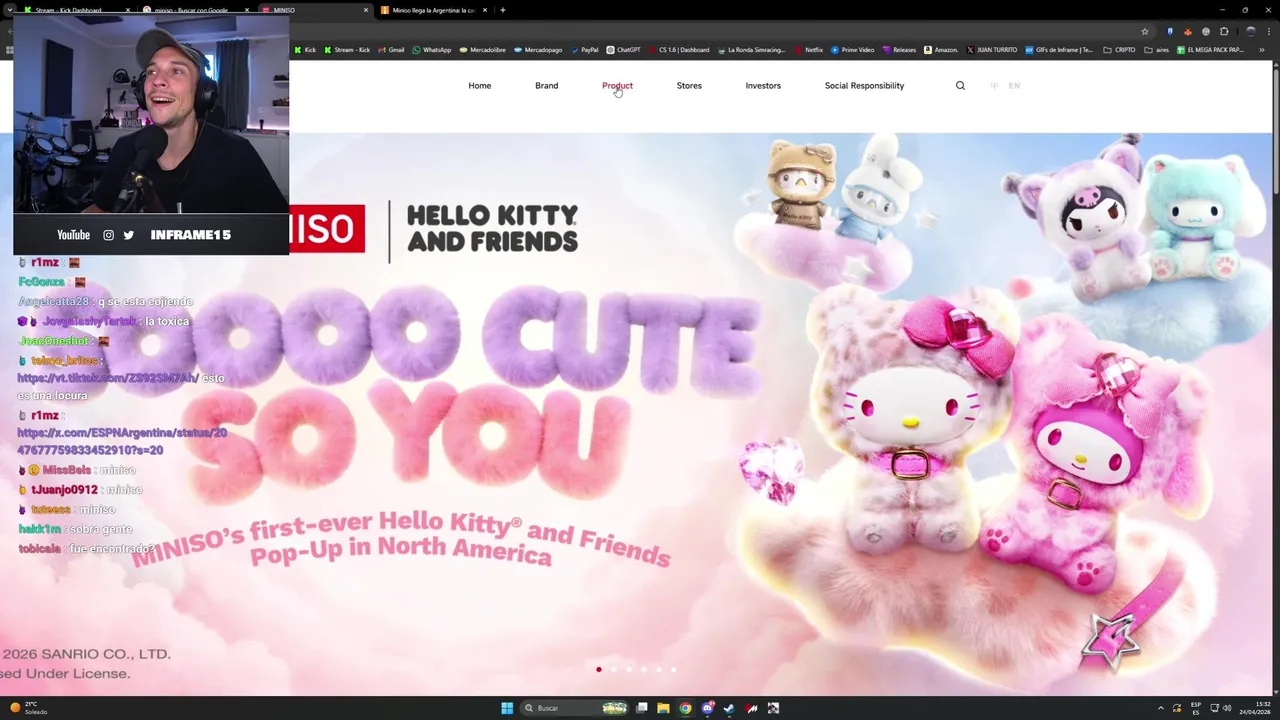Bookmark this page with the star icon

pyautogui.click(x=1144, y=31)
